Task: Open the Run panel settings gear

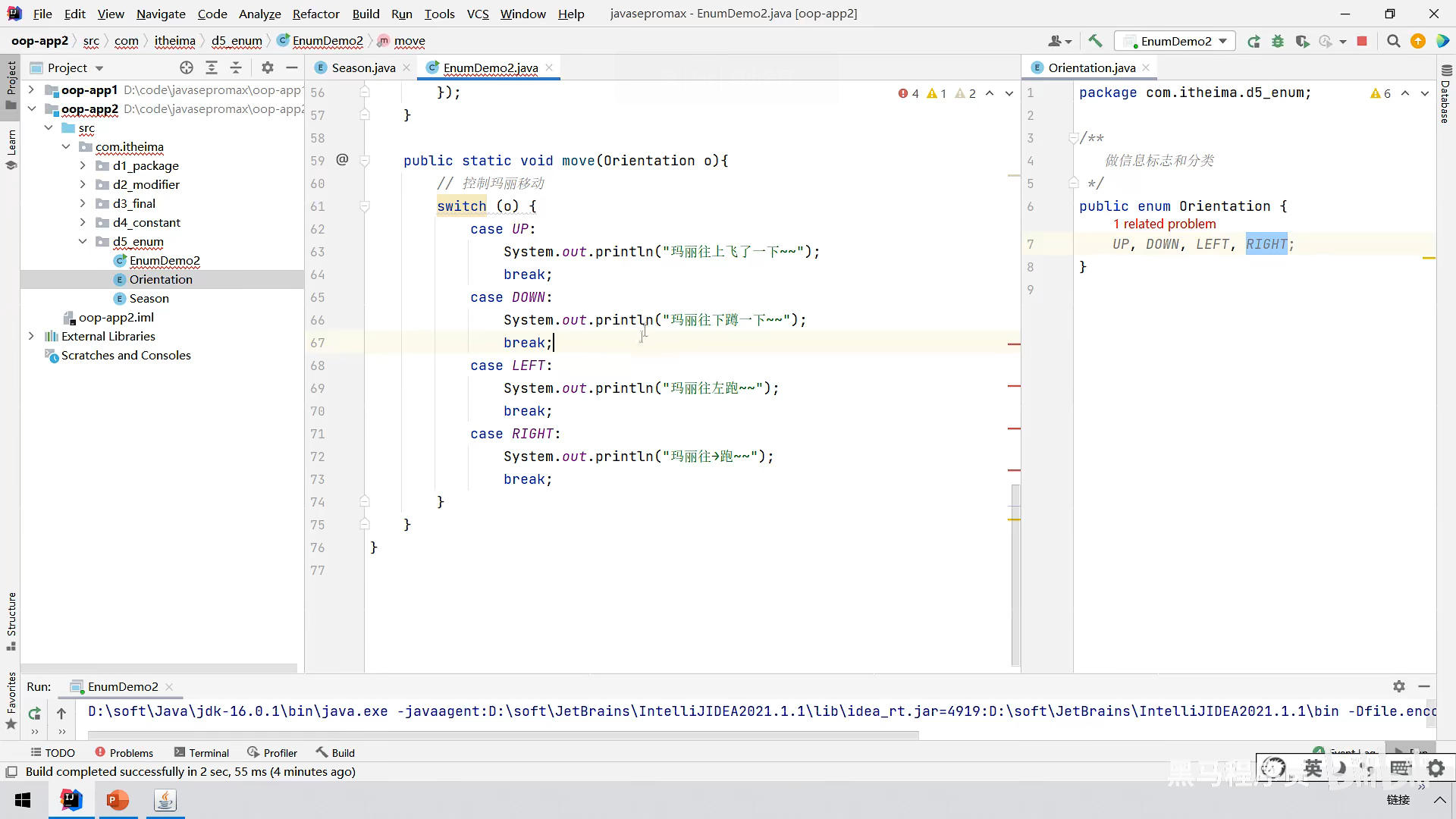Action: 1399,686
